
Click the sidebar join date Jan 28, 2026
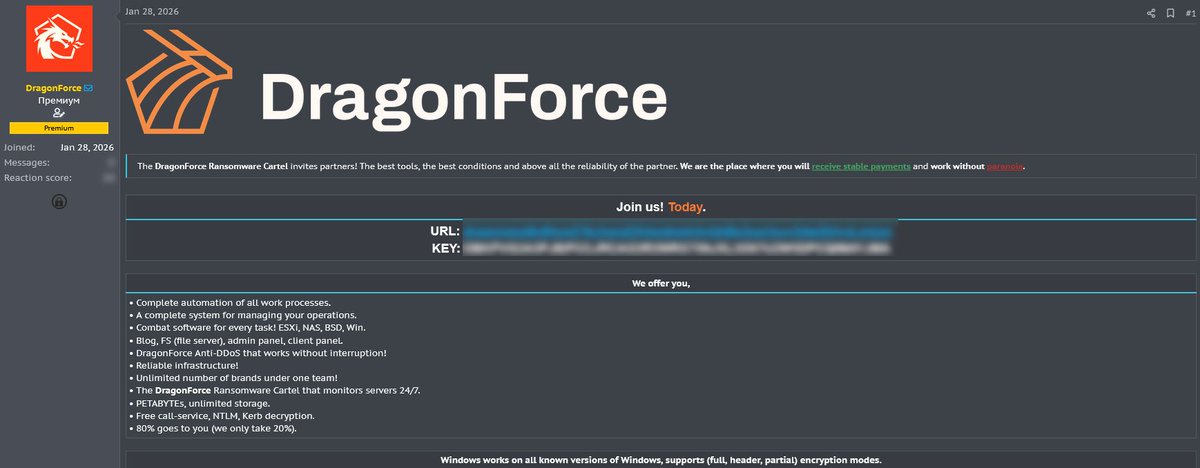point(87,147)
